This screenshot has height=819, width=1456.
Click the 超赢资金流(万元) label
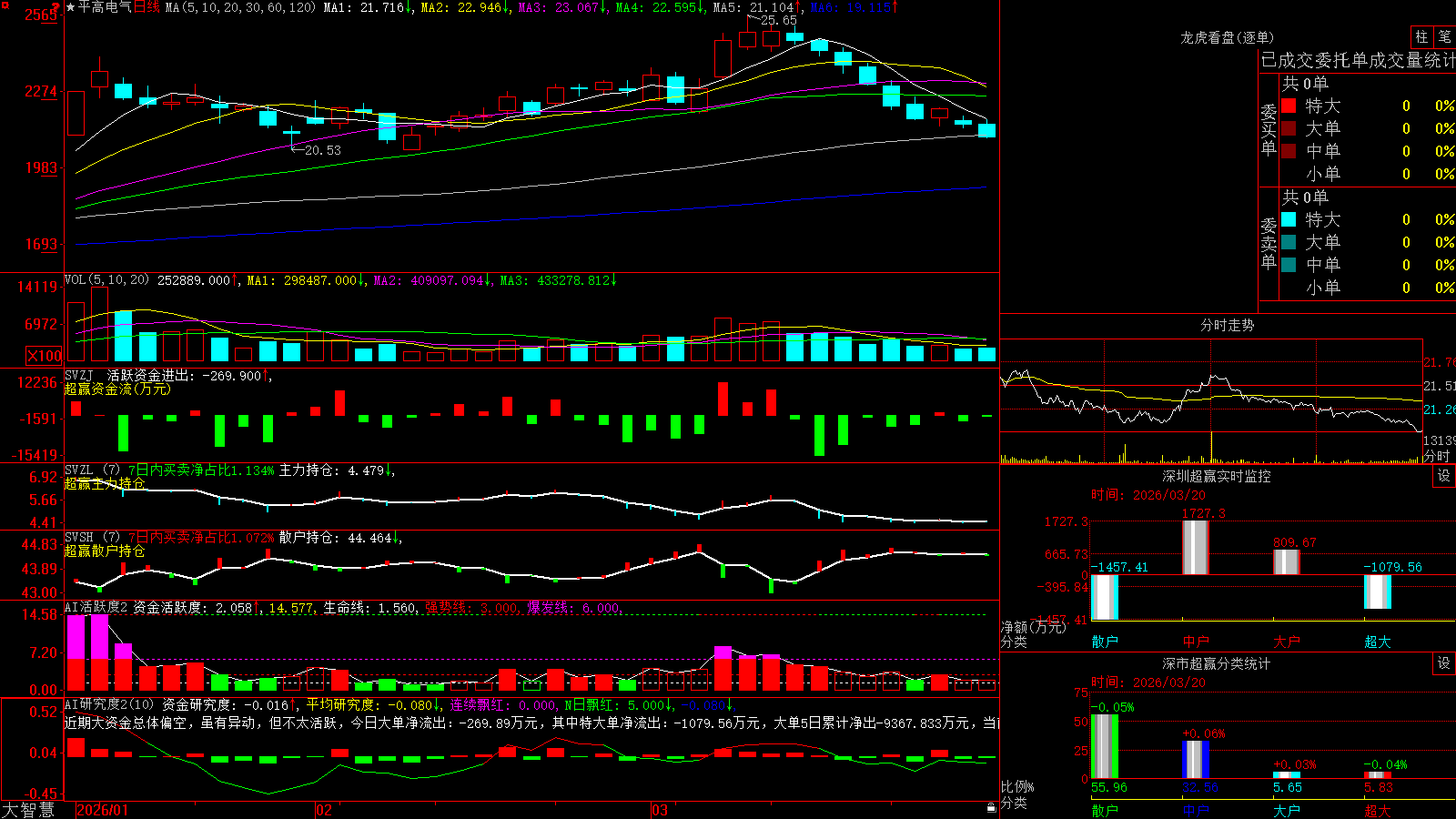[117, 389]
